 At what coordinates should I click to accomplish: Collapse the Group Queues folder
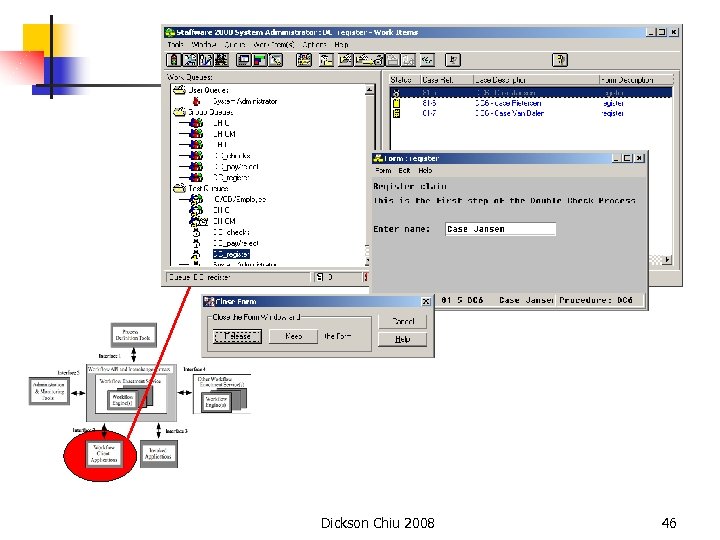(179, 112)
